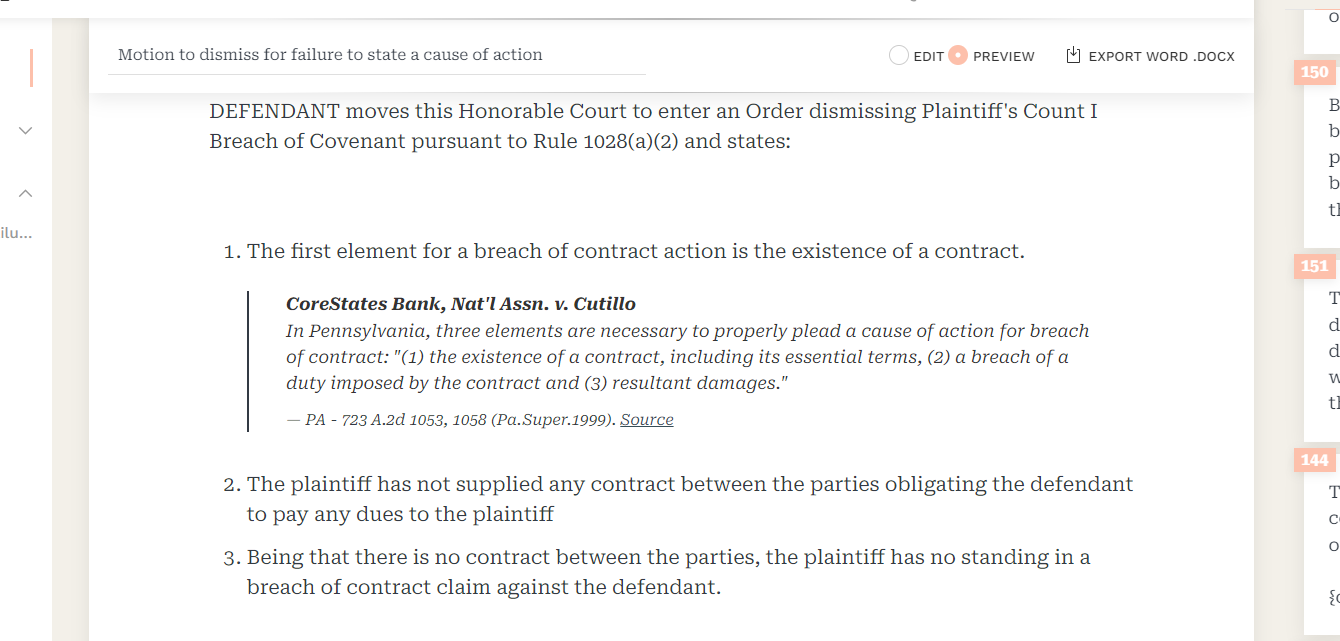This screenshot has height=641, width=1340.
Task: Expand the downward chevron in left sidebar
Action: (x=26, y=131)
